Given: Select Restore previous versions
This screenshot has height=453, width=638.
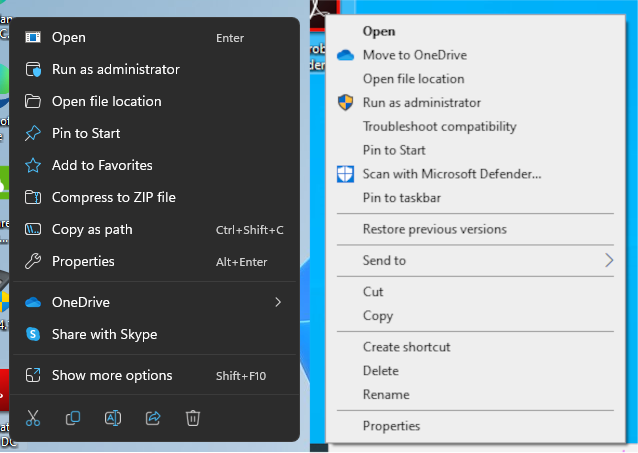Looking at the screenshot, I should pyautogui.click(x=434, y=229).
